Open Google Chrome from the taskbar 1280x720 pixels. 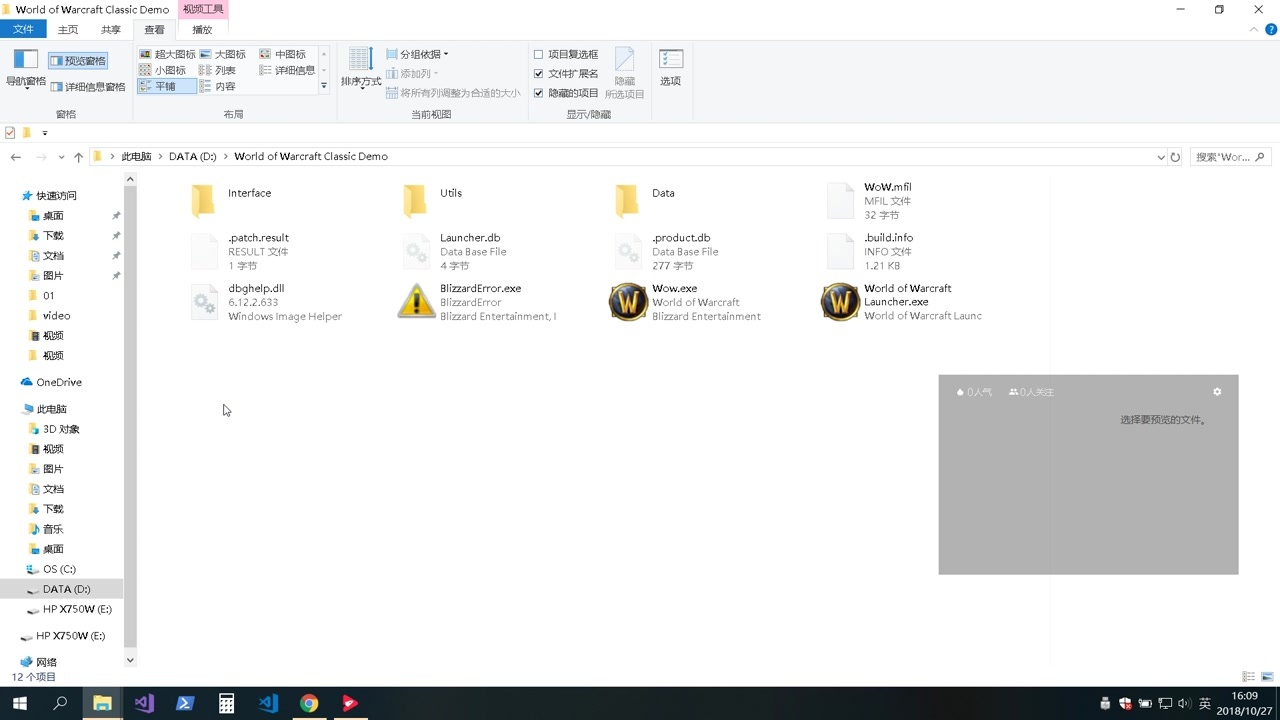pyautogui.click(x=309, y=703)
